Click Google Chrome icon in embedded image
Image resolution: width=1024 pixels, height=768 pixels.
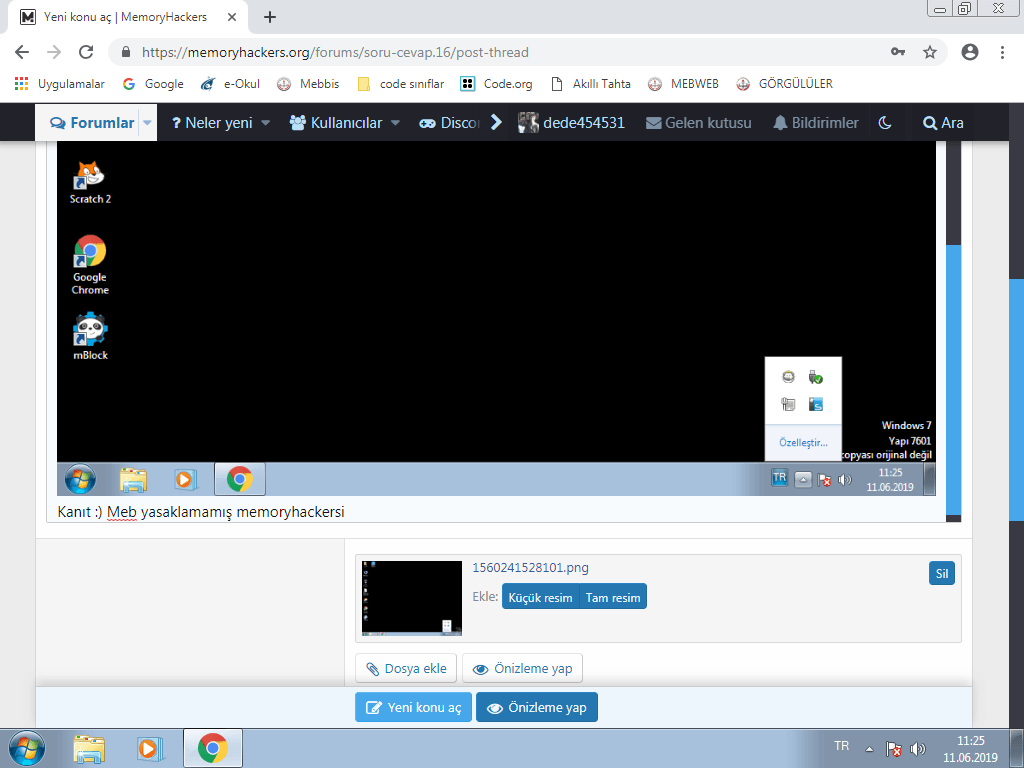[x=90, y=265]
